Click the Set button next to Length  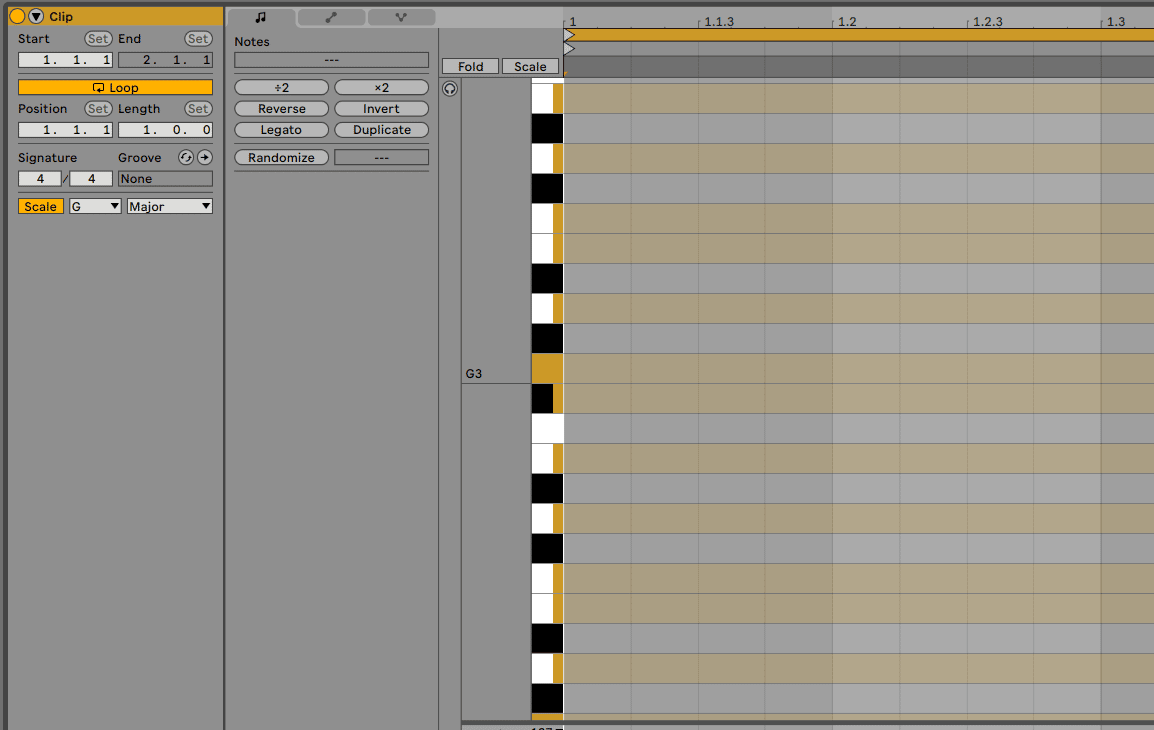[198, 108]
